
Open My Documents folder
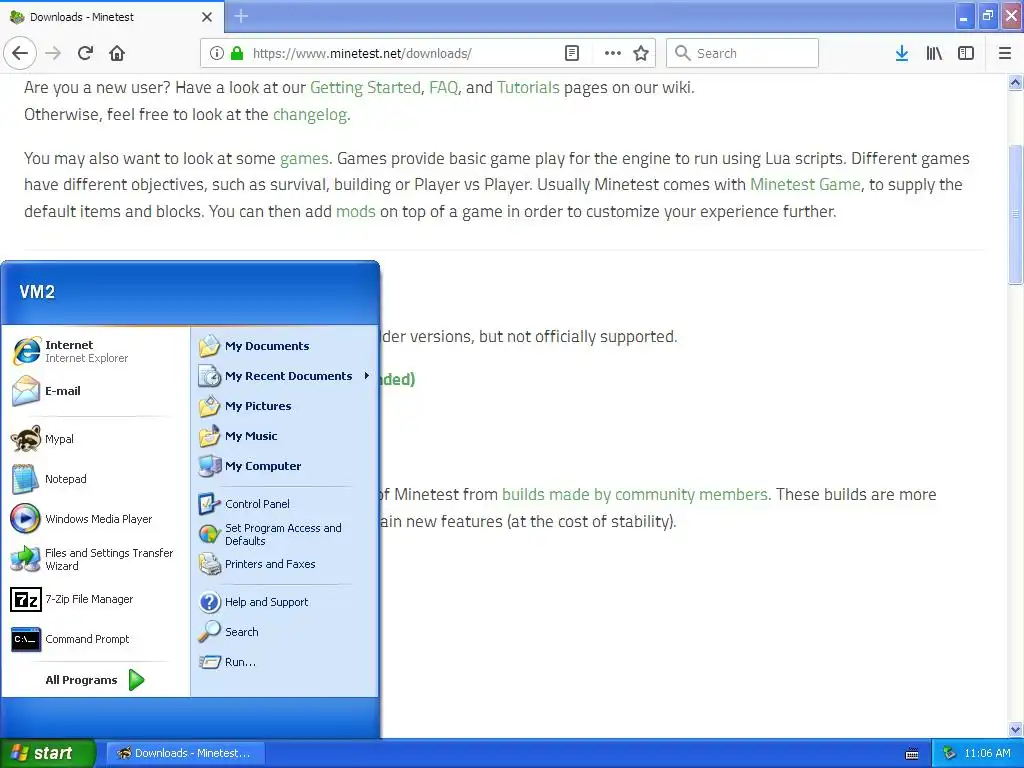point(285,346)
